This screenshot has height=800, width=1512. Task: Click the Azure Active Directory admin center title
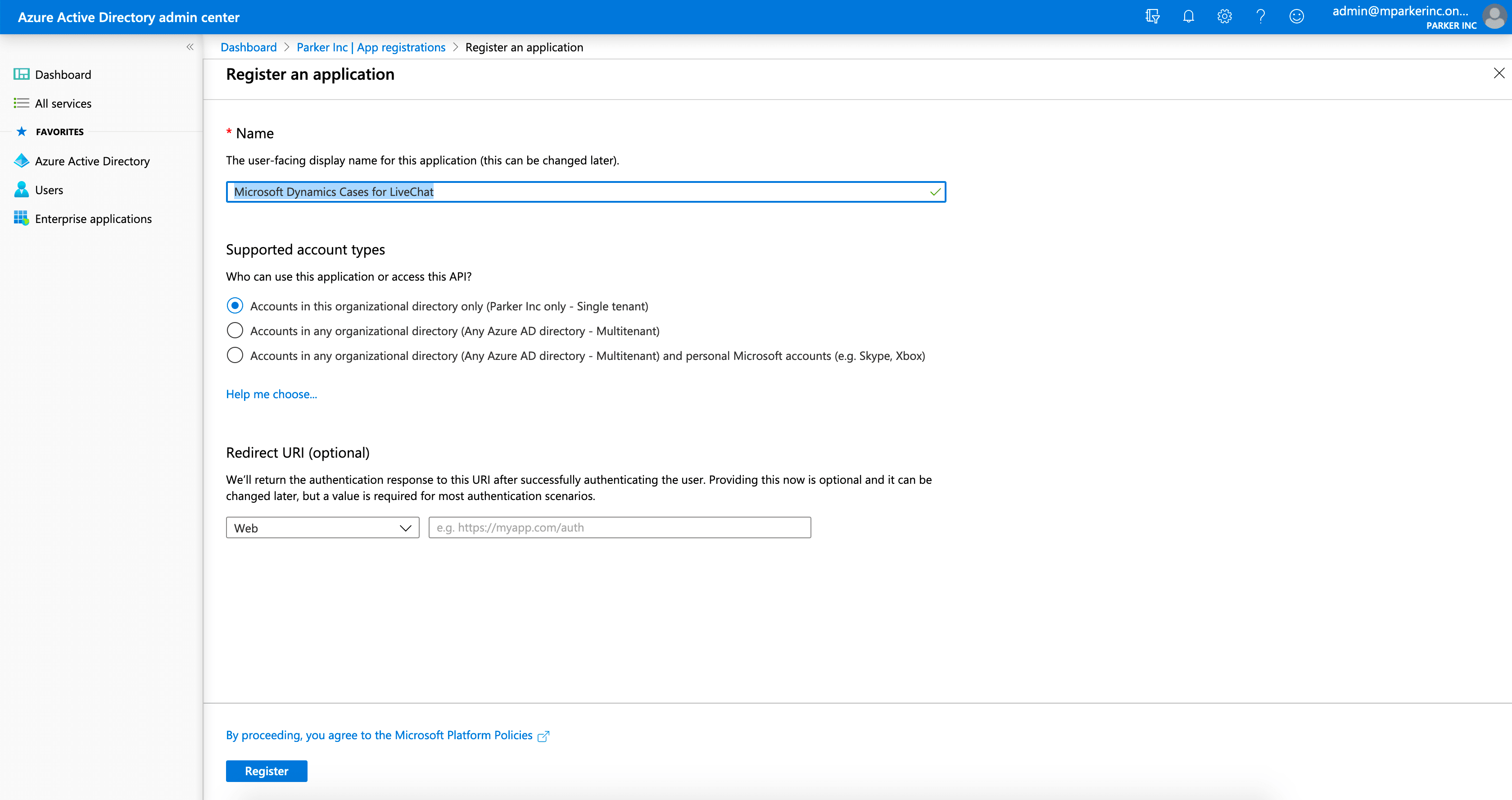click(128, 17)
